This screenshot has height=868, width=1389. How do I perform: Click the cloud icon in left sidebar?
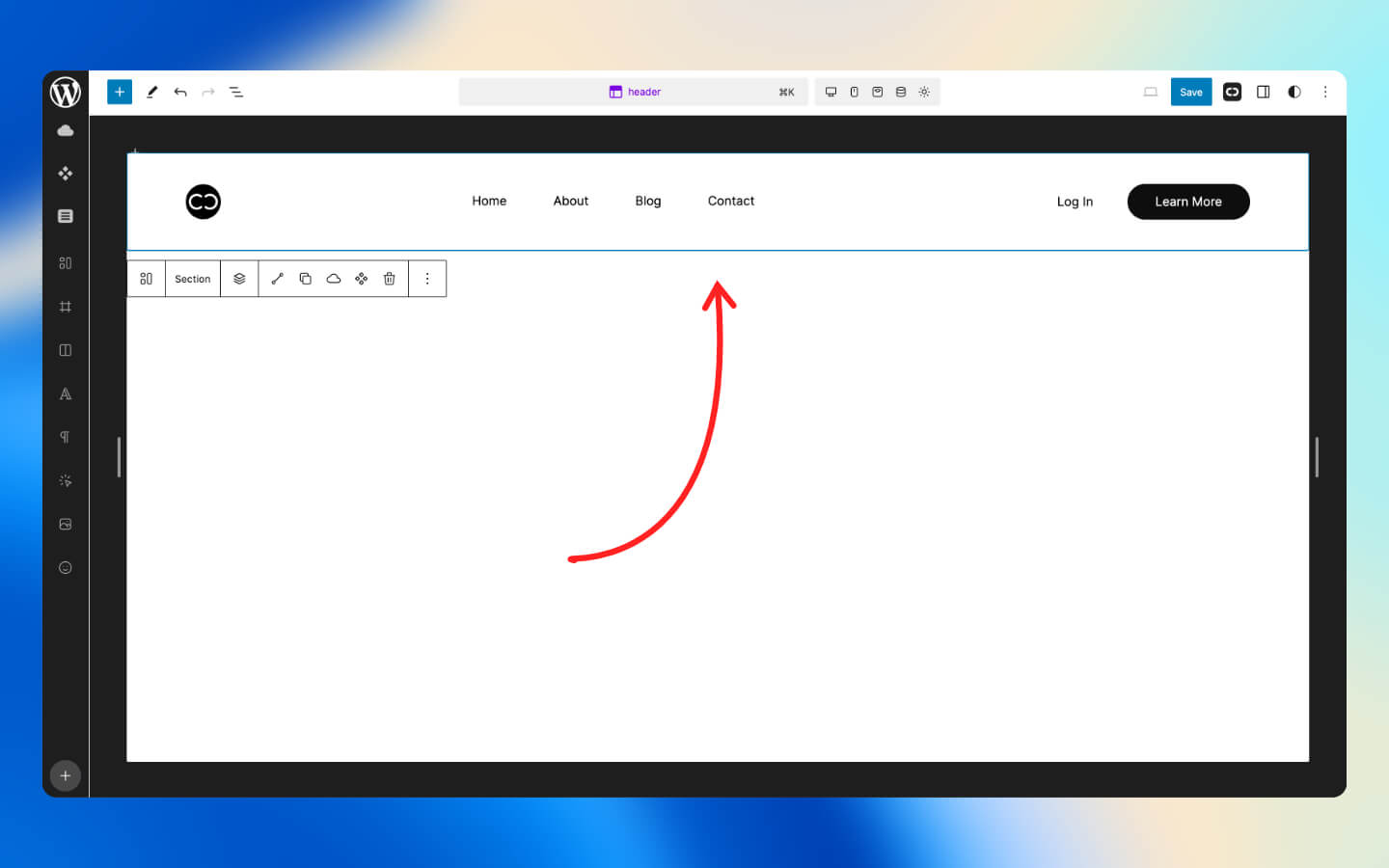point(66,130)
